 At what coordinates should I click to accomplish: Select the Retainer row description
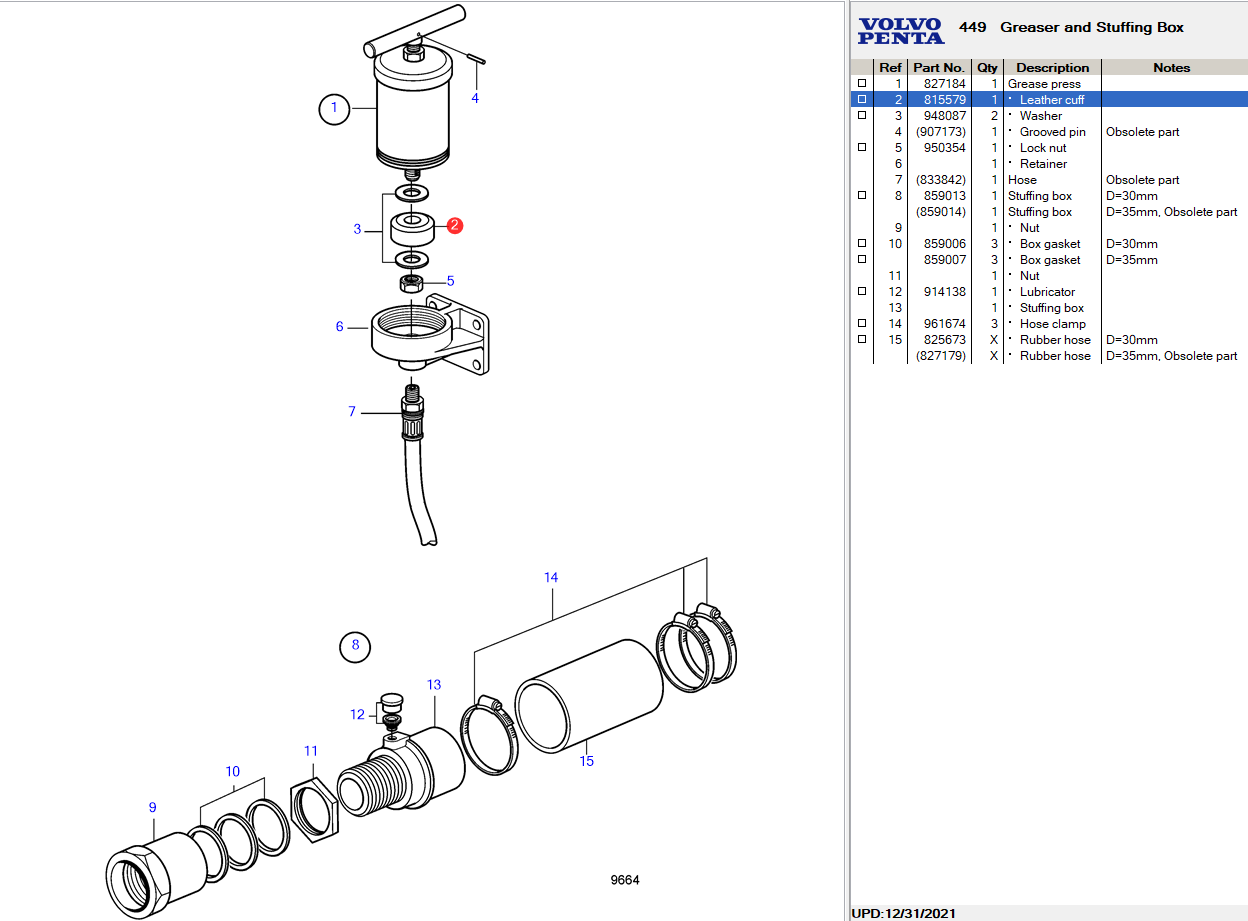tap(1043, 164)
